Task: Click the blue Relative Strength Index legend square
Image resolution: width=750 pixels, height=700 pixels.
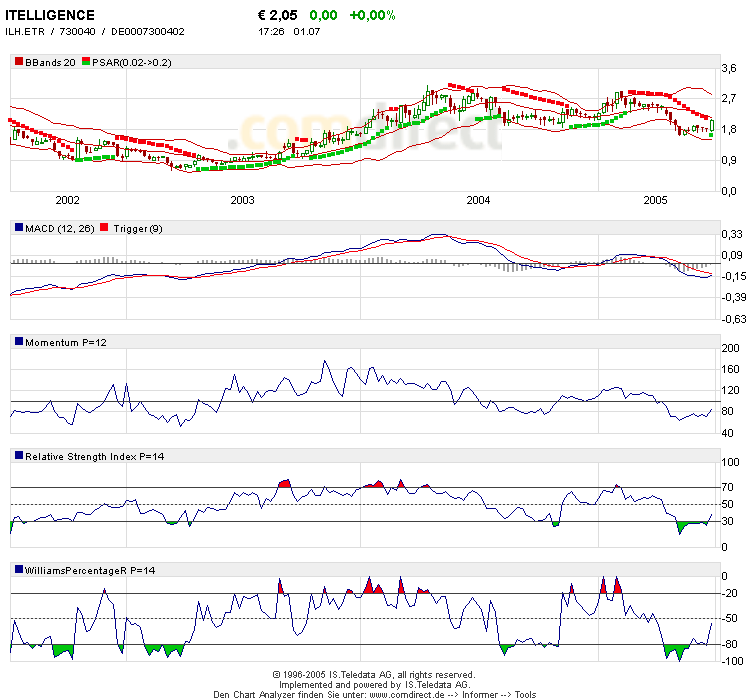Action: (x=19, y=455)
